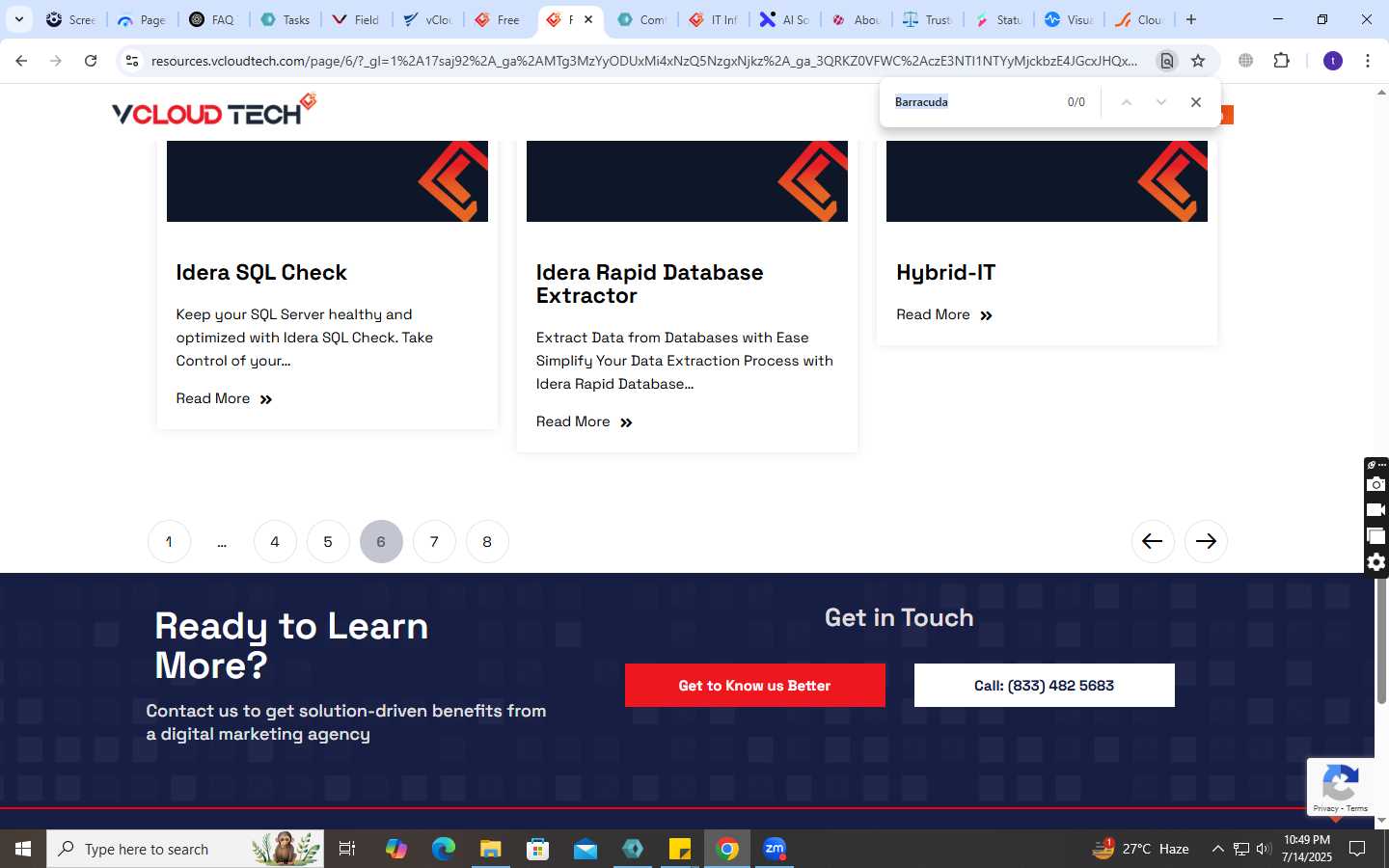Open the Chrome three-dot menu

coord(1368,61)
